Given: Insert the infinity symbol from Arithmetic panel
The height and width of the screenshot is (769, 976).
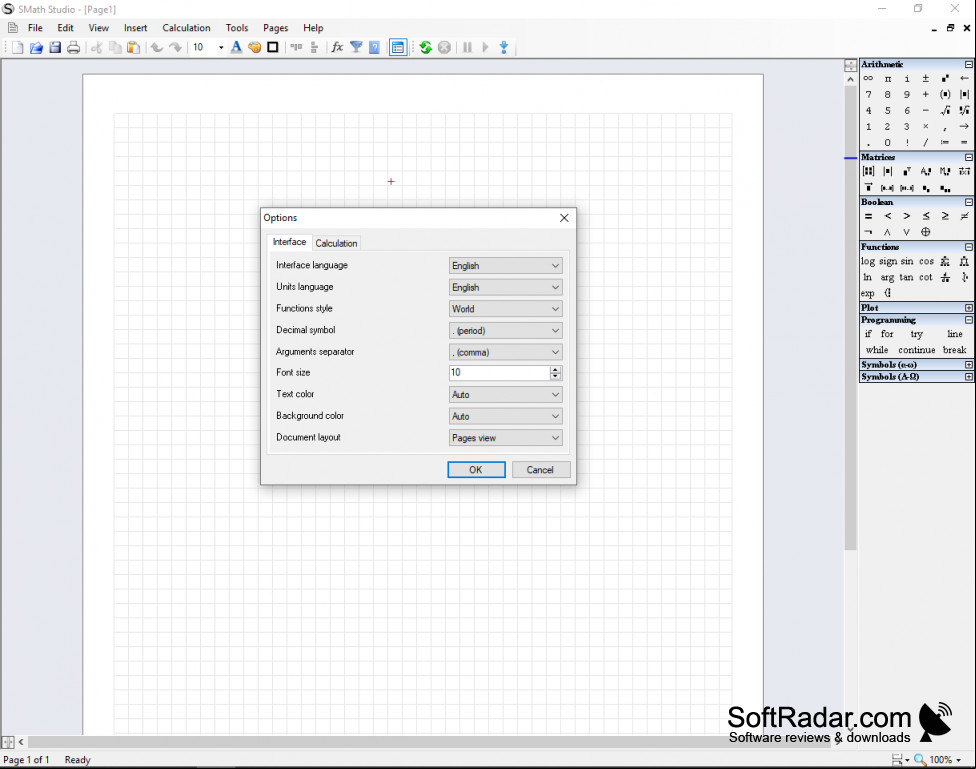Looking at the screenshot, I should coord(868,78).
